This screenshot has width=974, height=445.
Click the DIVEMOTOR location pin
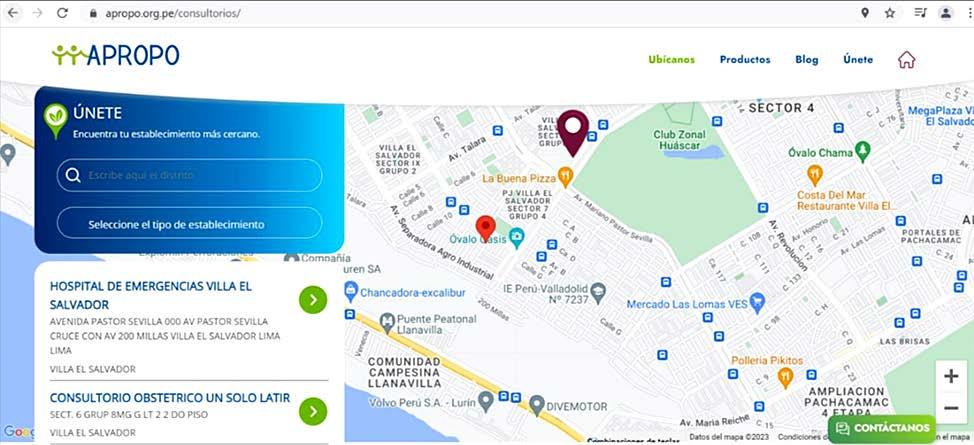click(537, 404)
